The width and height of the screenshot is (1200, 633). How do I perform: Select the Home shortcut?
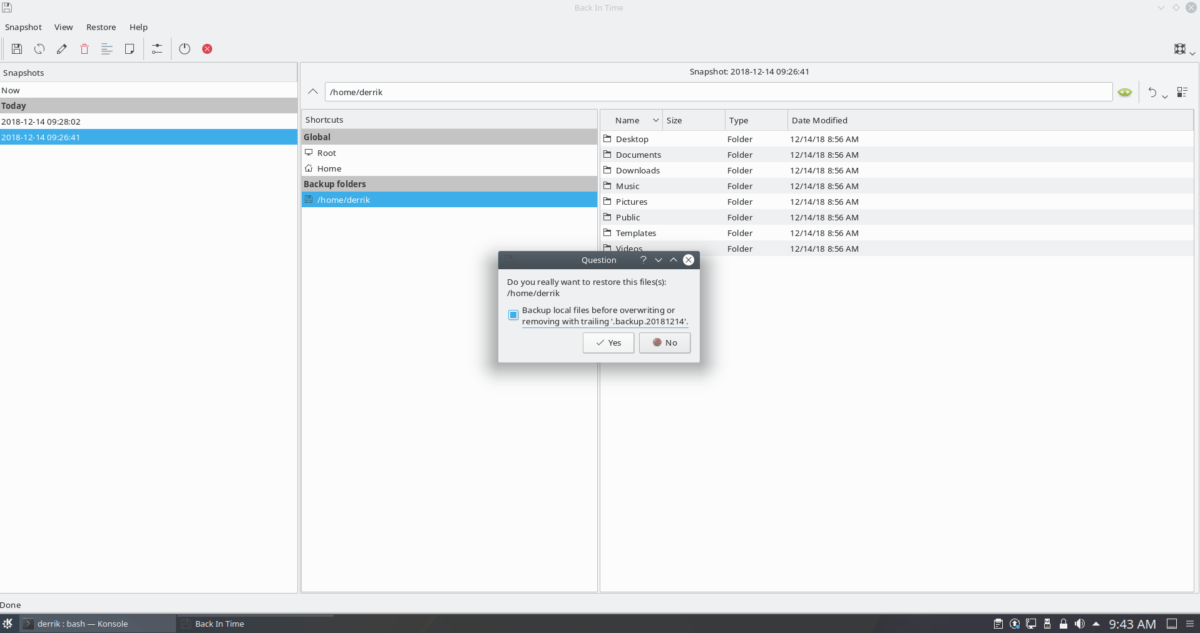point(449,169)
